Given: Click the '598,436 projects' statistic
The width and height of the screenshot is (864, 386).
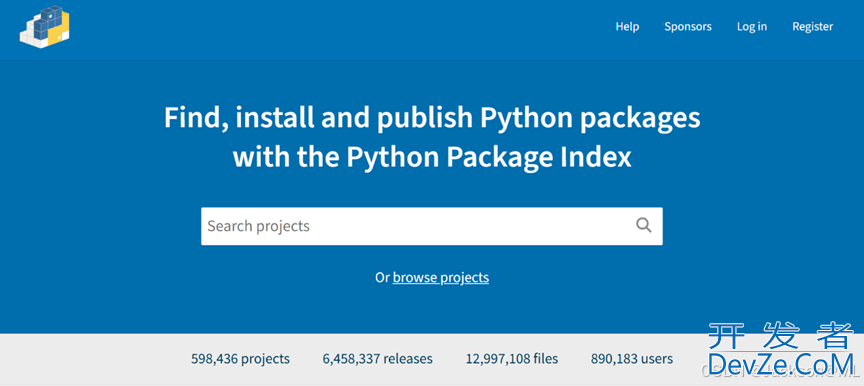Looking at the screenshot, I should (x=240, y=359).
